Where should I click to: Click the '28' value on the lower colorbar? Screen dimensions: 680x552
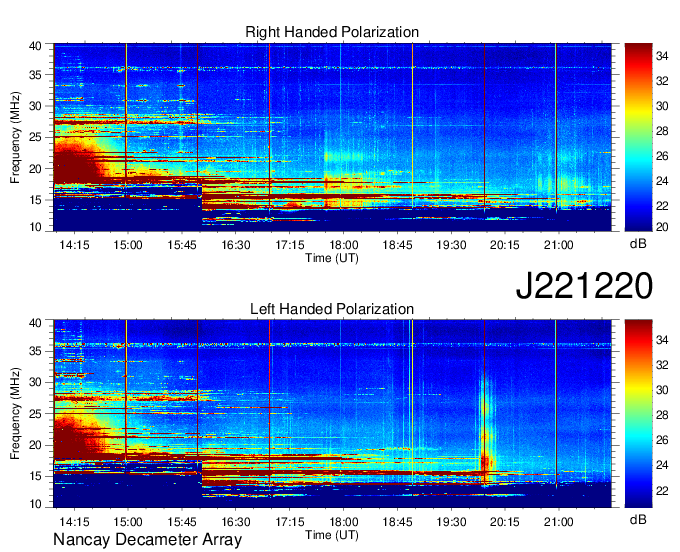662,415
